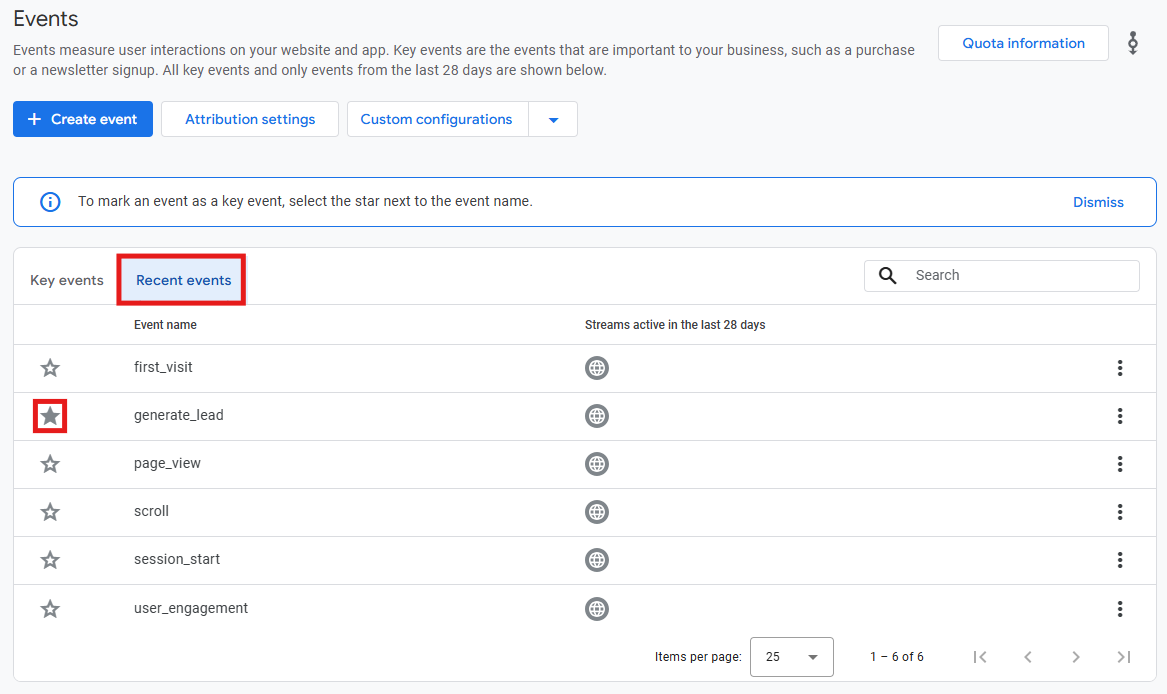
Task: Expand the Custom configurations dropdown arrow
Action: pyautogui.click(x=553, y=119)
